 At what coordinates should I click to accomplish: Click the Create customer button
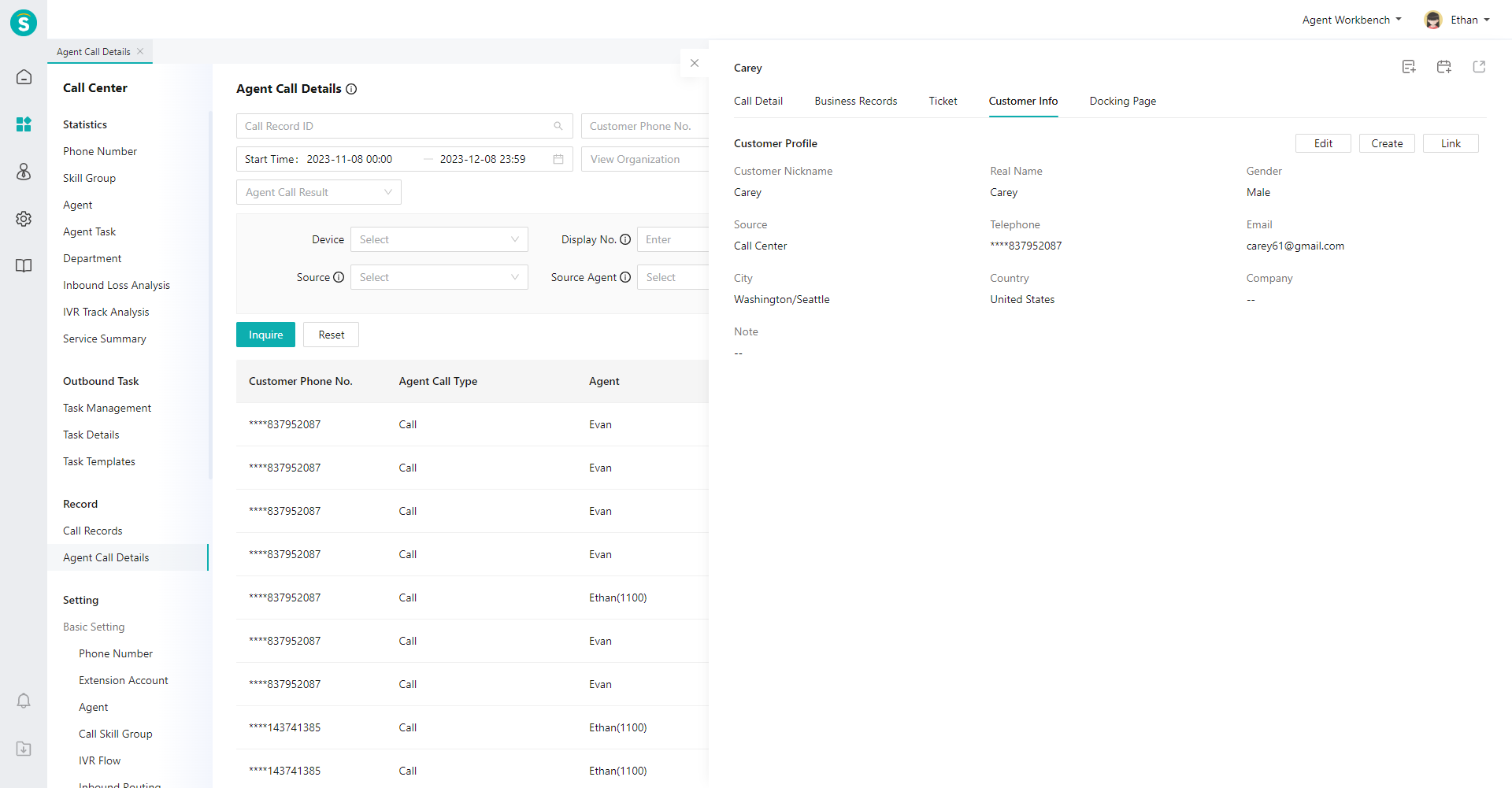point(1387,143)
